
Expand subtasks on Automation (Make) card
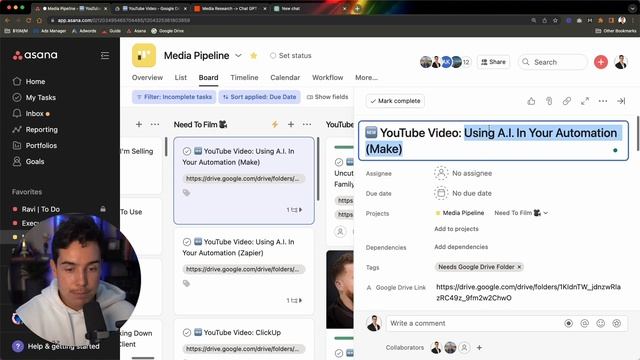click(x=294, y=210)
